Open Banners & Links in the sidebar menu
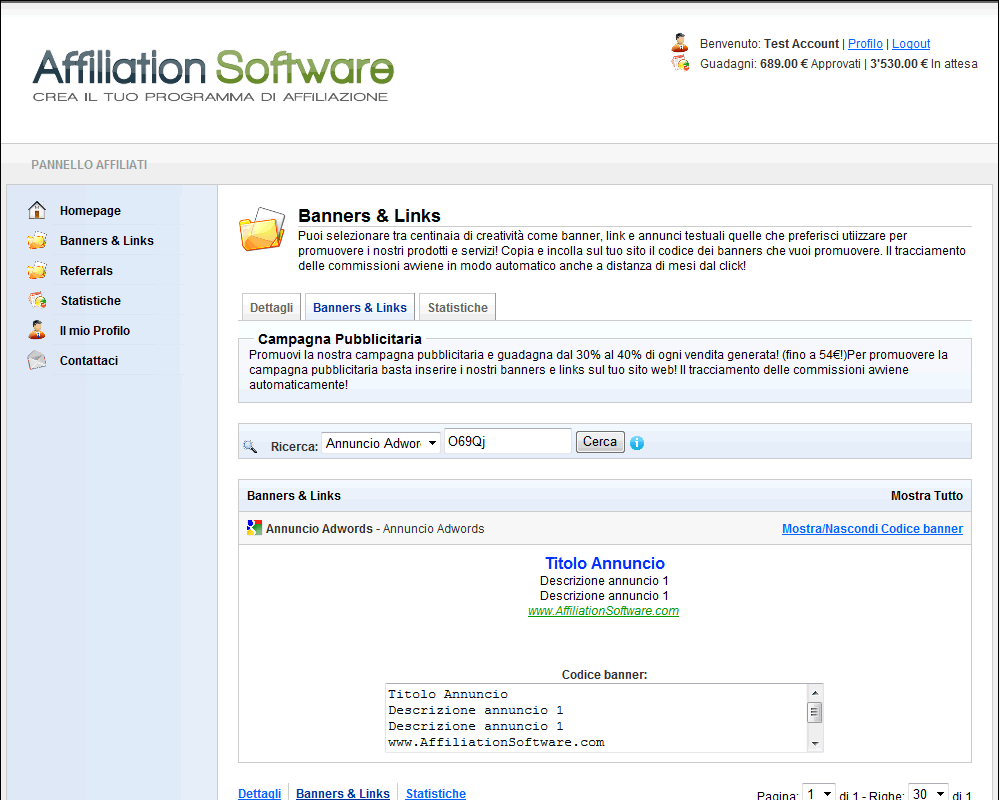 106,240
